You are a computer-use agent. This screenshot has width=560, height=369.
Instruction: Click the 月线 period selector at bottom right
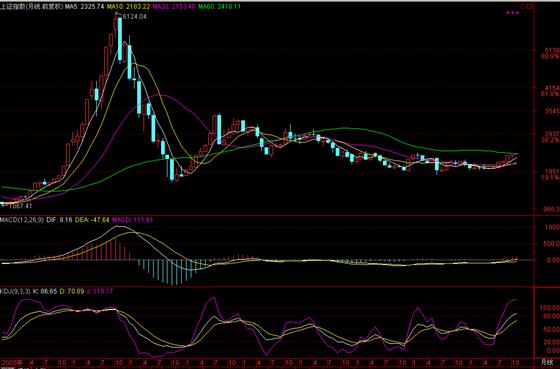[547, 362]
